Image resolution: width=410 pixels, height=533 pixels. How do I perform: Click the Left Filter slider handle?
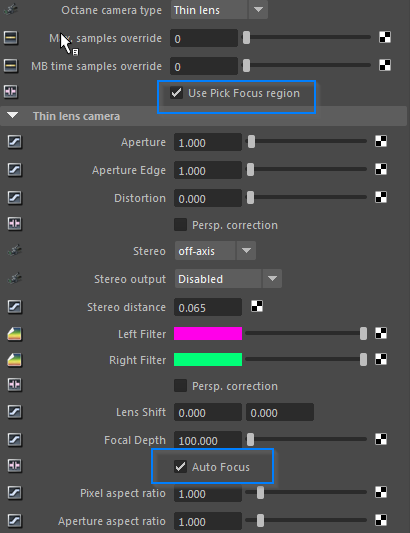tap(363, 333)
